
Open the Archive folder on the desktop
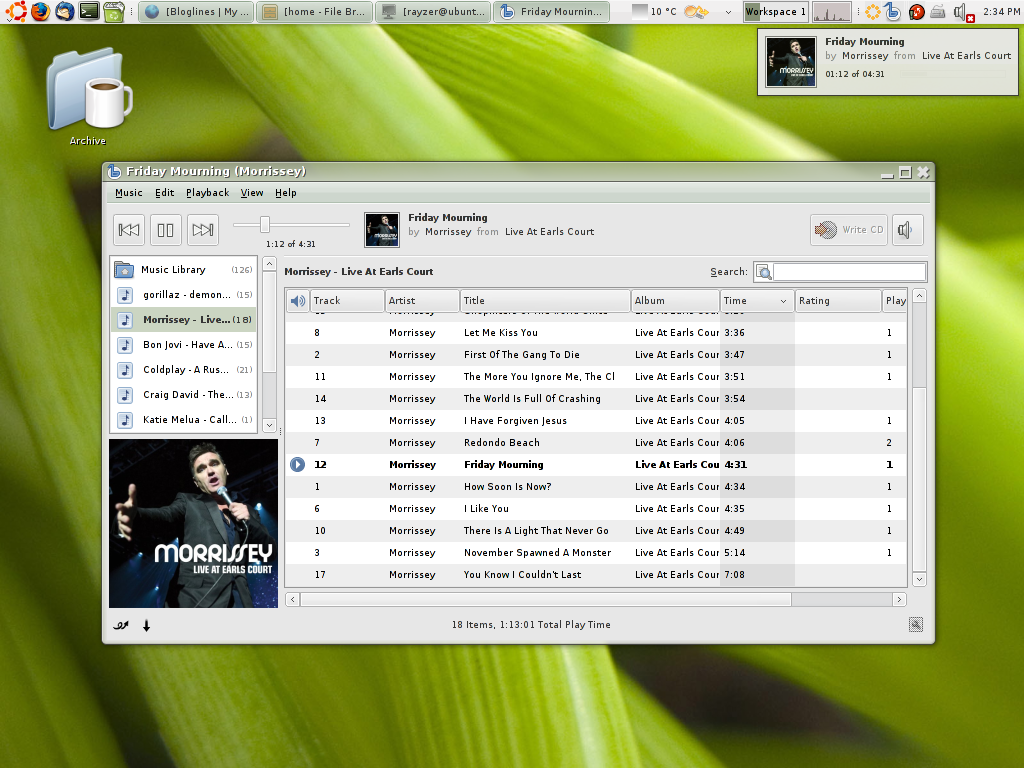tap(88, 96)
